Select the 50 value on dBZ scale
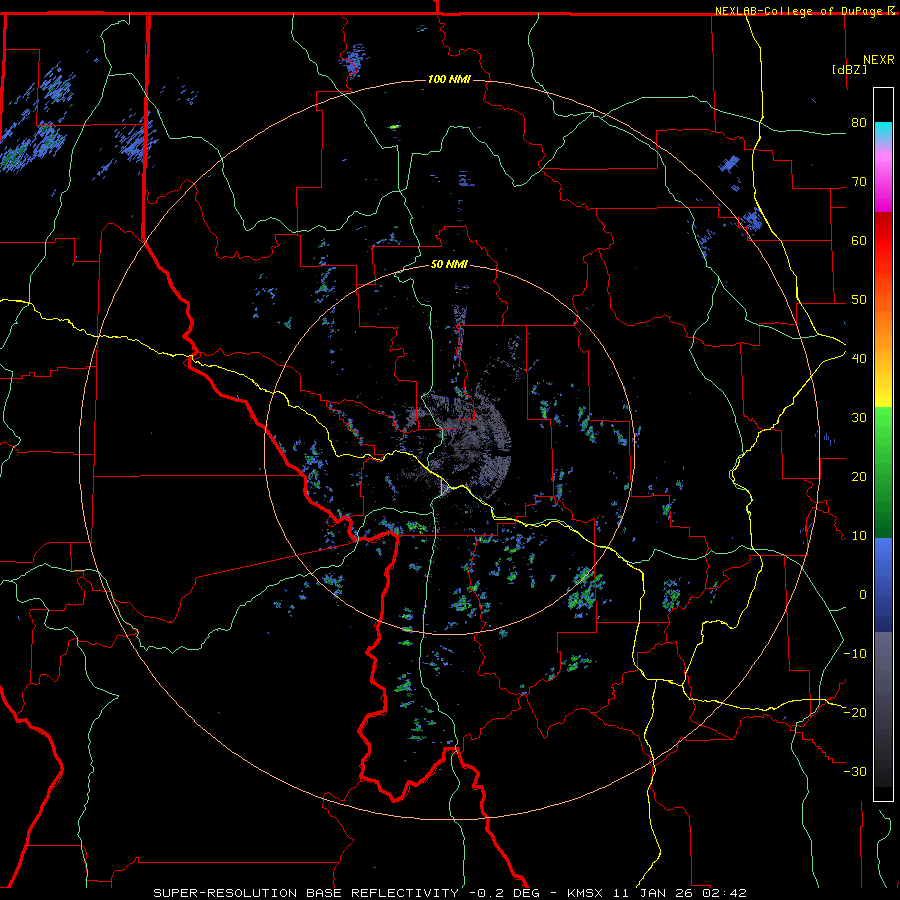Viewport: 900px width, 900px height. point(859,300)
